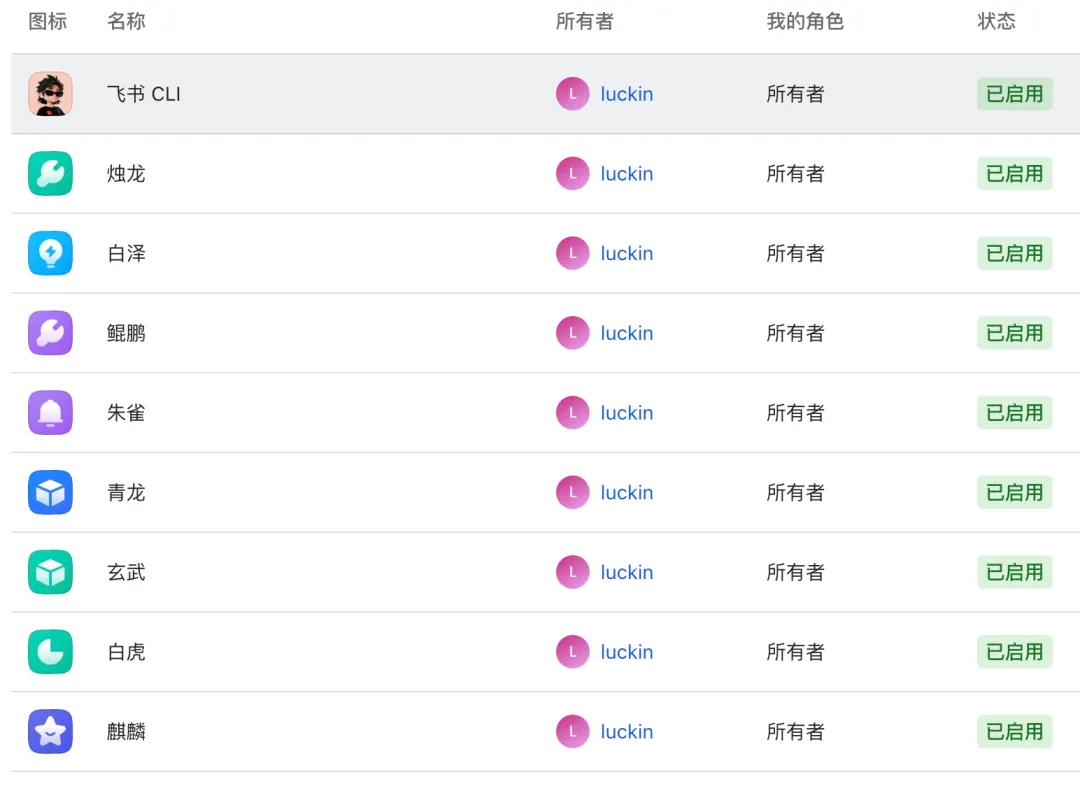Viewport: 1080px width, 793px height.
Task: Open the app named 玄武
Action: pyautogui.click(x=126, y=572)
